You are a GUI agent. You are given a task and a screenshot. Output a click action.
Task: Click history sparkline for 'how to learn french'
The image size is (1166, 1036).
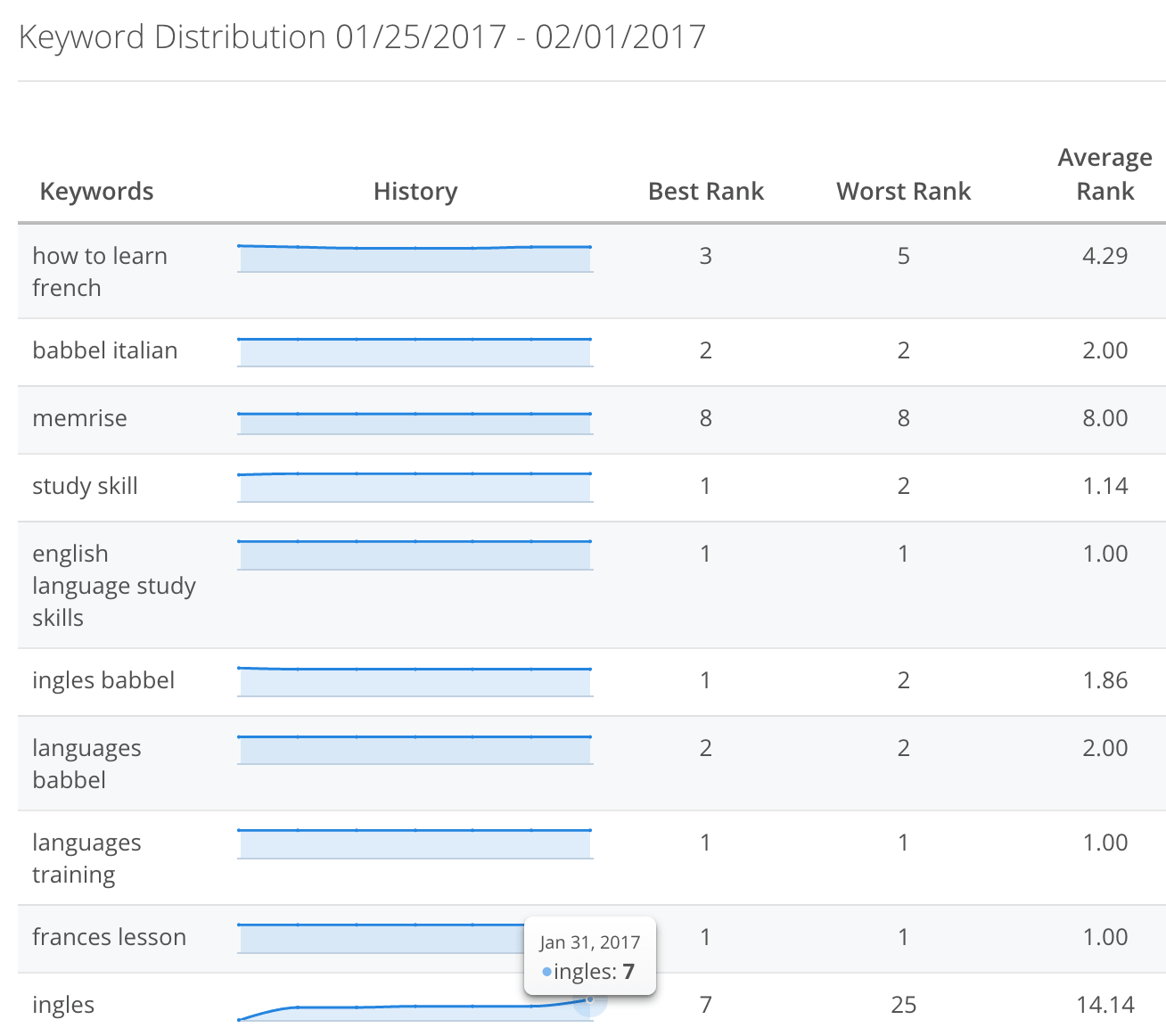[415, 258]
